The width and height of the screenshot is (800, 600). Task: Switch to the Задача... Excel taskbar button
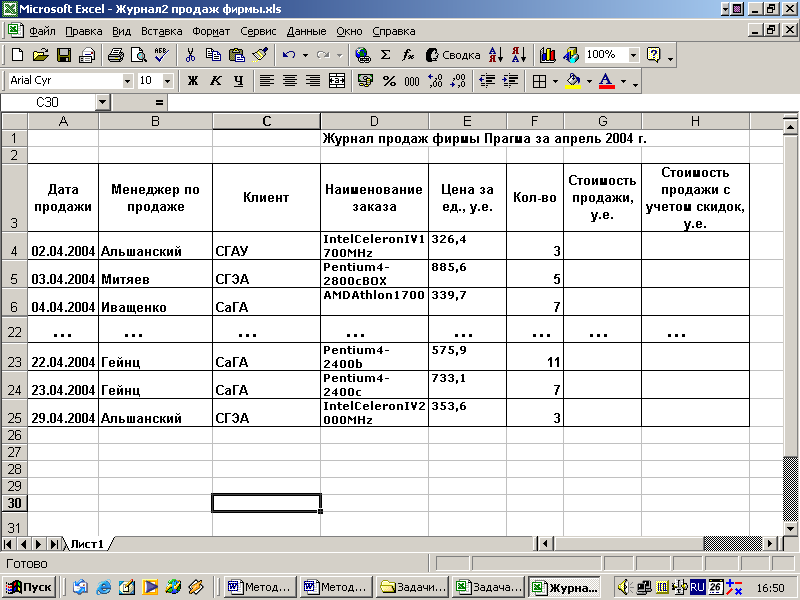tap(489, 587)
